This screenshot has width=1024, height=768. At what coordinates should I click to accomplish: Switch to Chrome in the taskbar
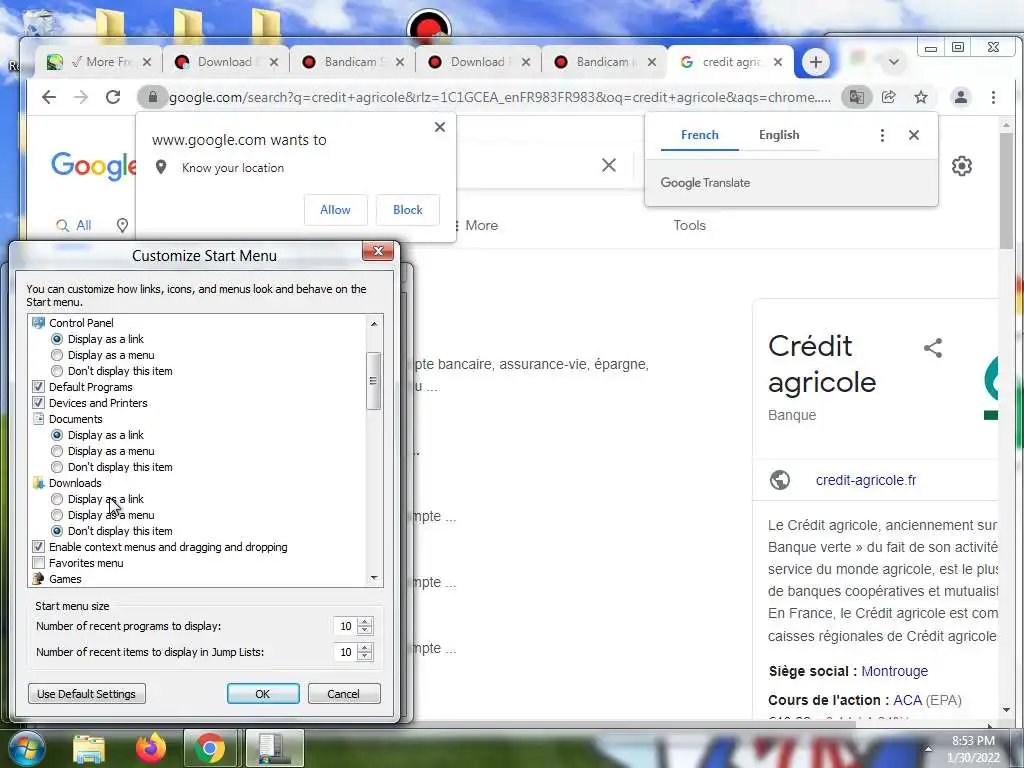[210, 748]
